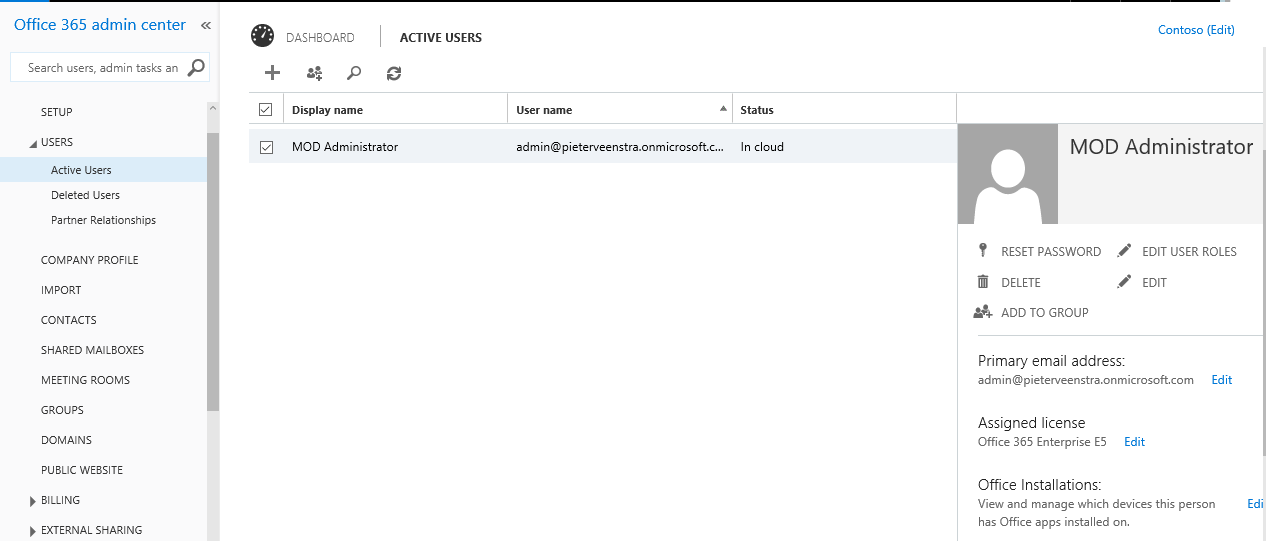Open SETUP in the navigation

[57, 112]
